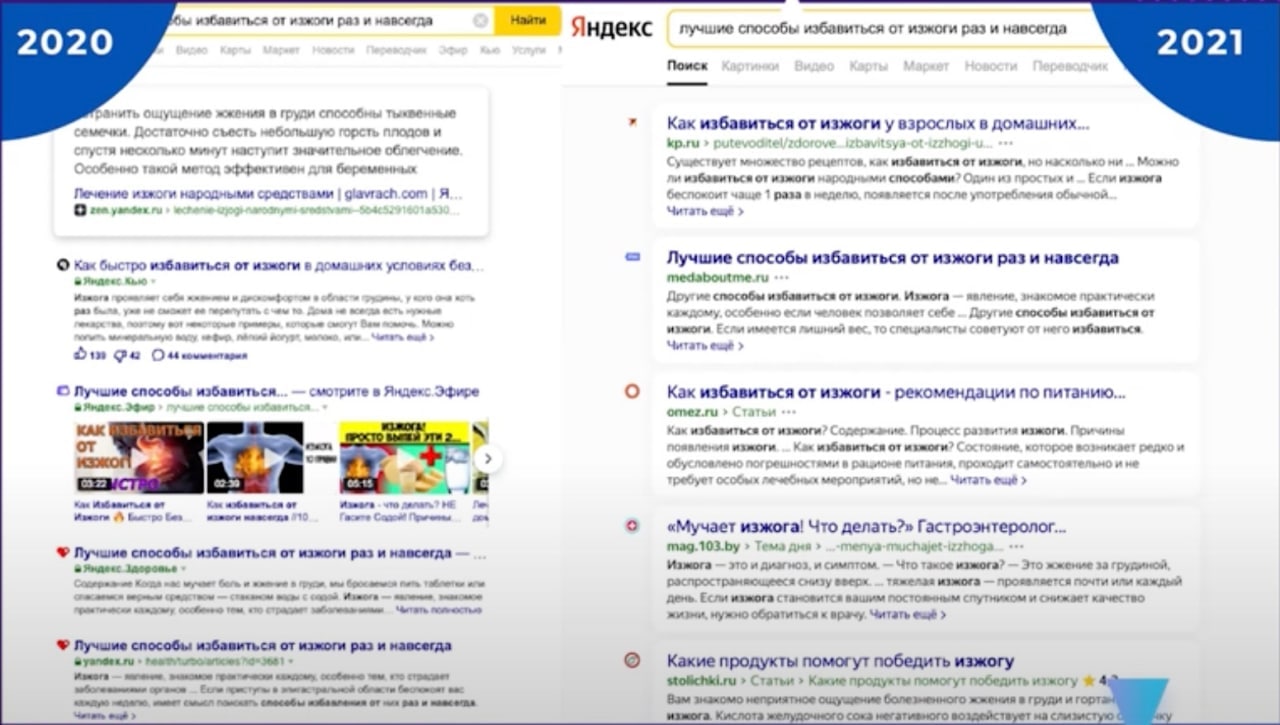Open the three-dot menu beside kp.ru URL
The height and width of the screenshot is (725, 1280).
[1005, 144]
